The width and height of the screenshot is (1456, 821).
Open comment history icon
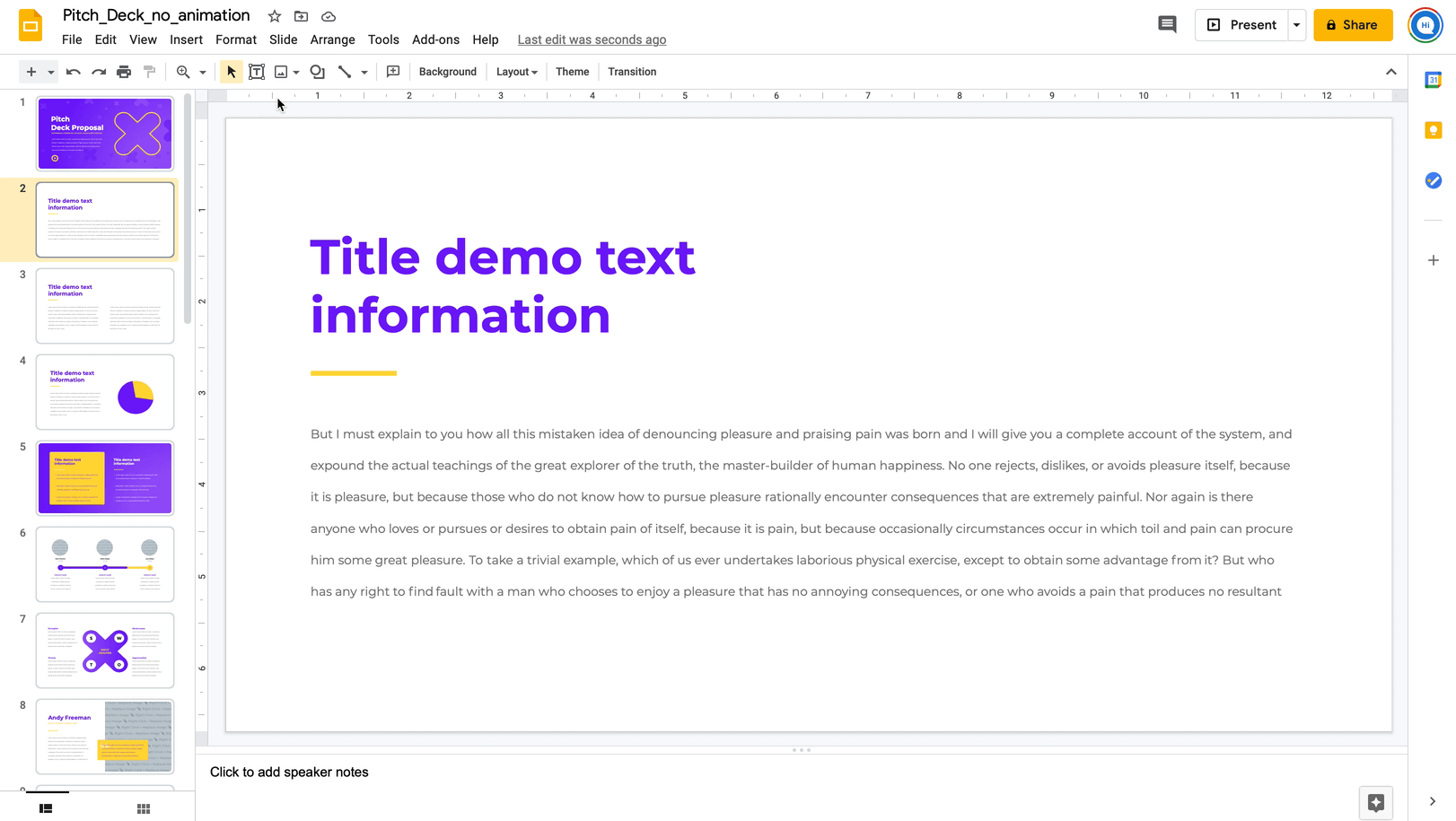(x=1167, y=25)
